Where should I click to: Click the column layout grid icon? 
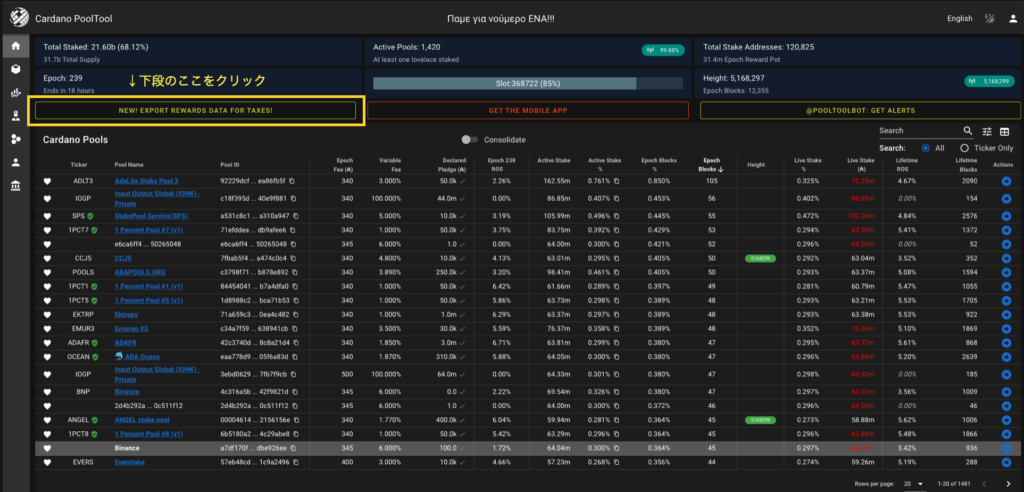pos(1005,131)
